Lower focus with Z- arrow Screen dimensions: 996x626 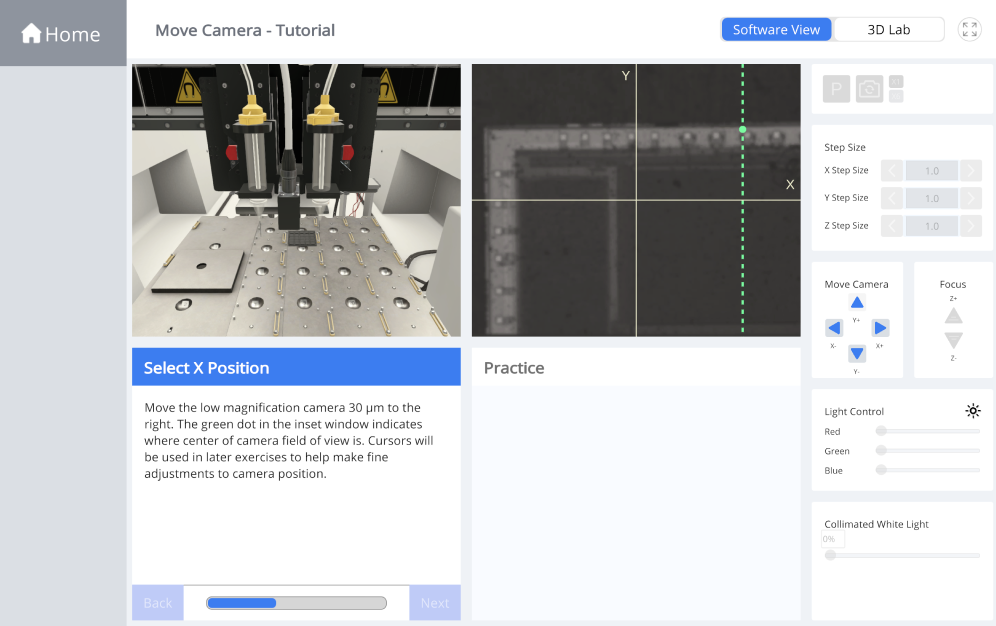click(x=953, y=340)
